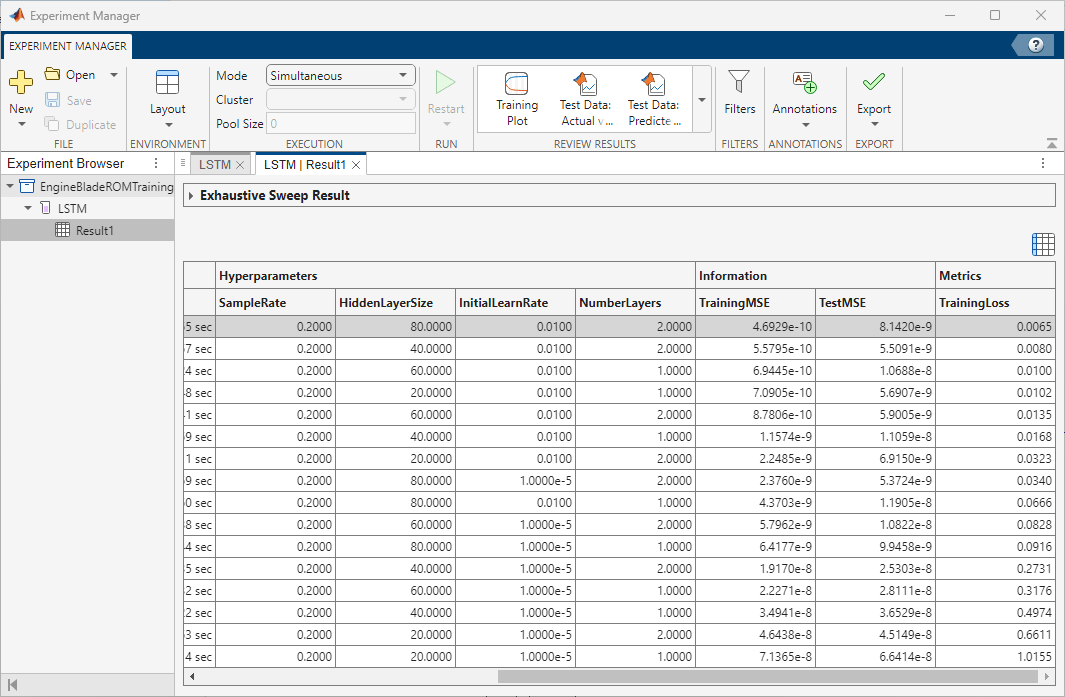Expand the Exhaustive Sweep Result section

click(x=191, y=195)
